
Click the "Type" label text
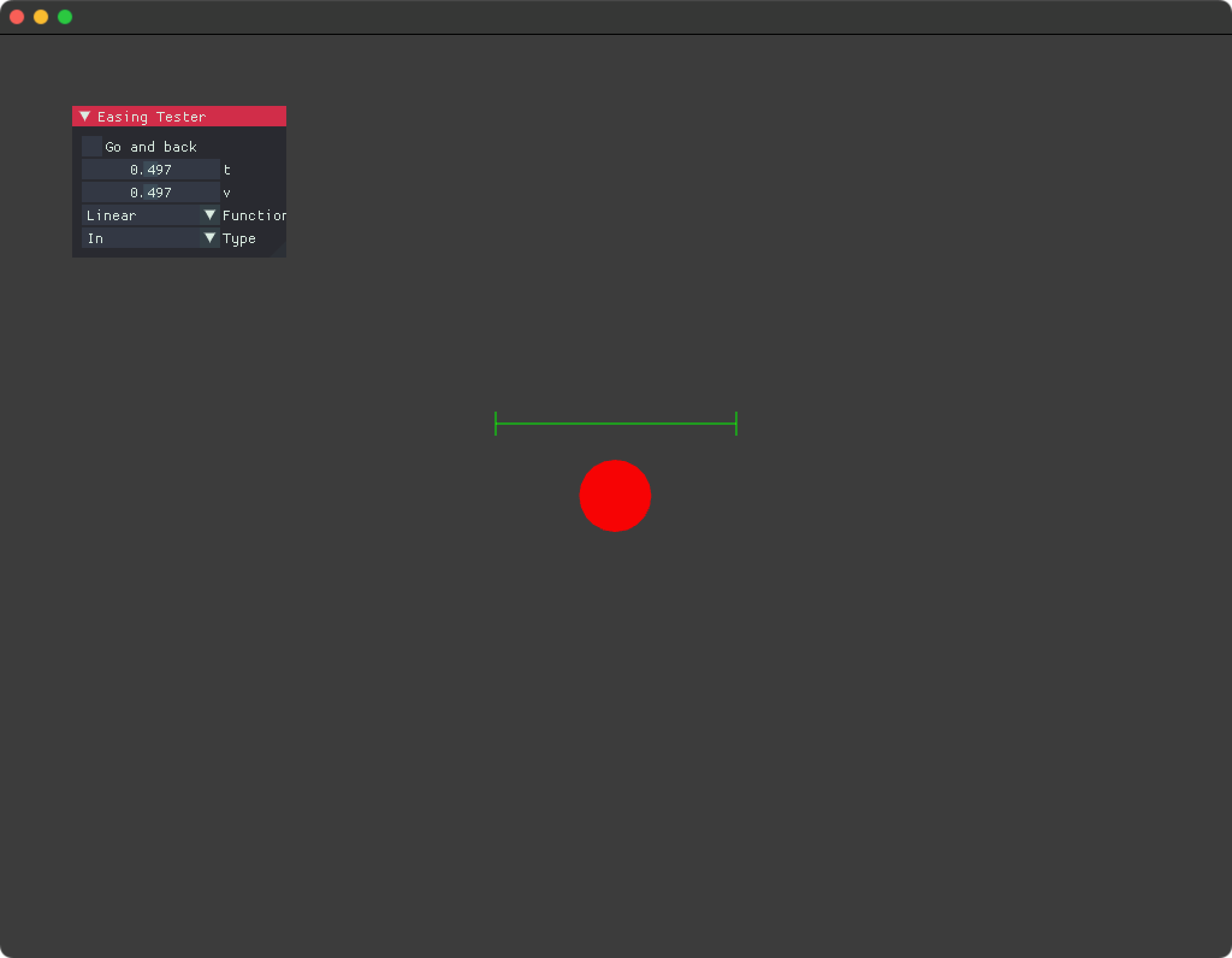pyautogui.click(x=239, y=239)
